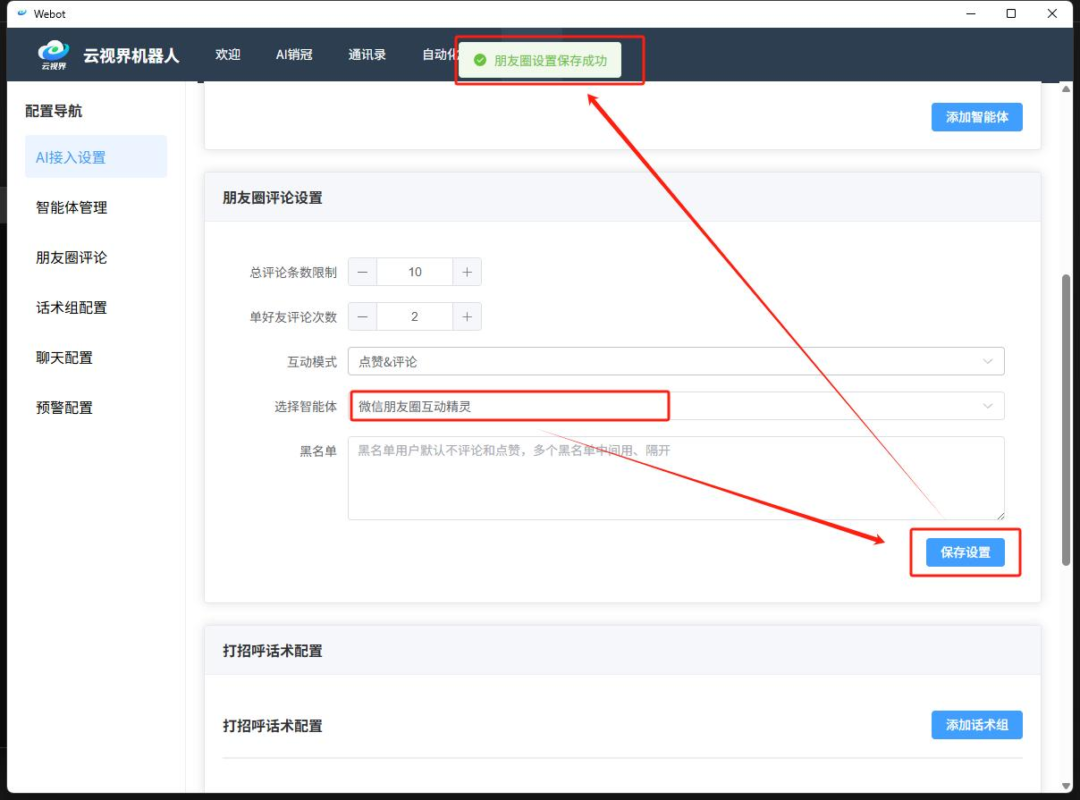Click the 添加智能体 button
Screen dimensions: 1080x800
coord(977,117)
